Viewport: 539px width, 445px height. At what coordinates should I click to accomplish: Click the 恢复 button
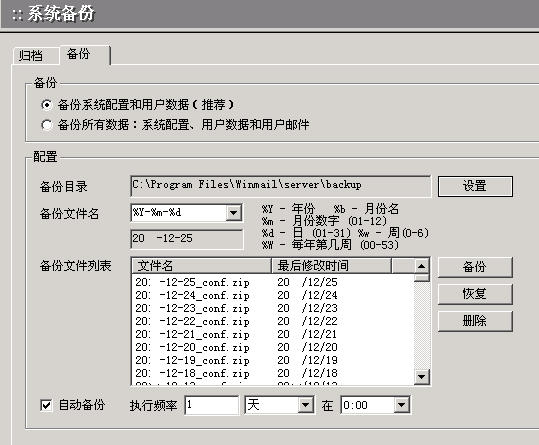point(475,294)
